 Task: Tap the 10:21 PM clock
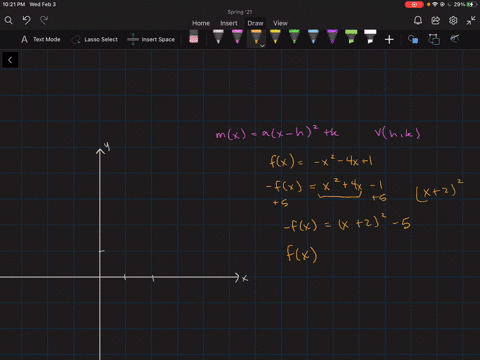(x=14, y=4)
